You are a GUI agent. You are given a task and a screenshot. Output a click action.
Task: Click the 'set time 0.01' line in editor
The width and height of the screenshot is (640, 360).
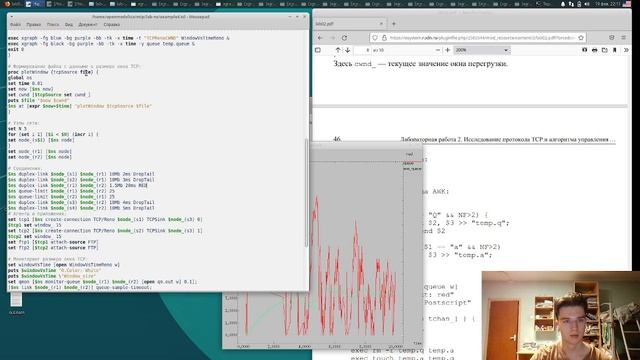coord(25,83)
